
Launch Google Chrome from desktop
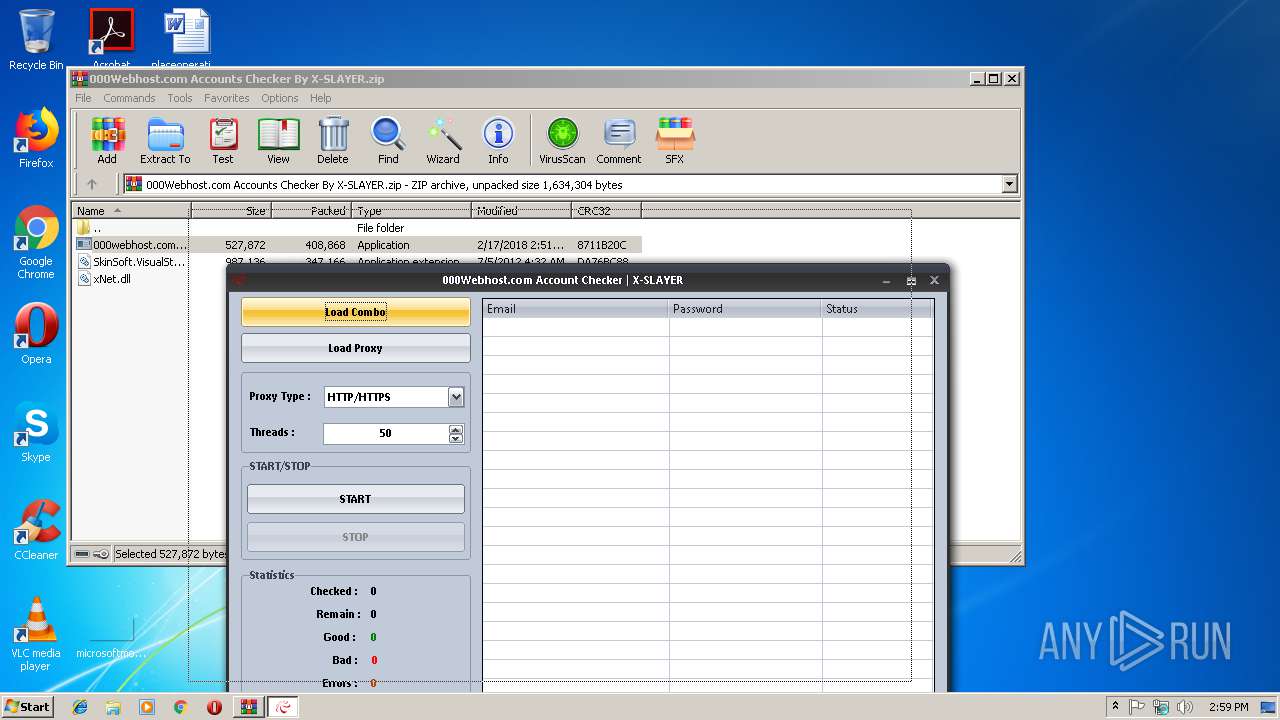click(x=36, y=242)
